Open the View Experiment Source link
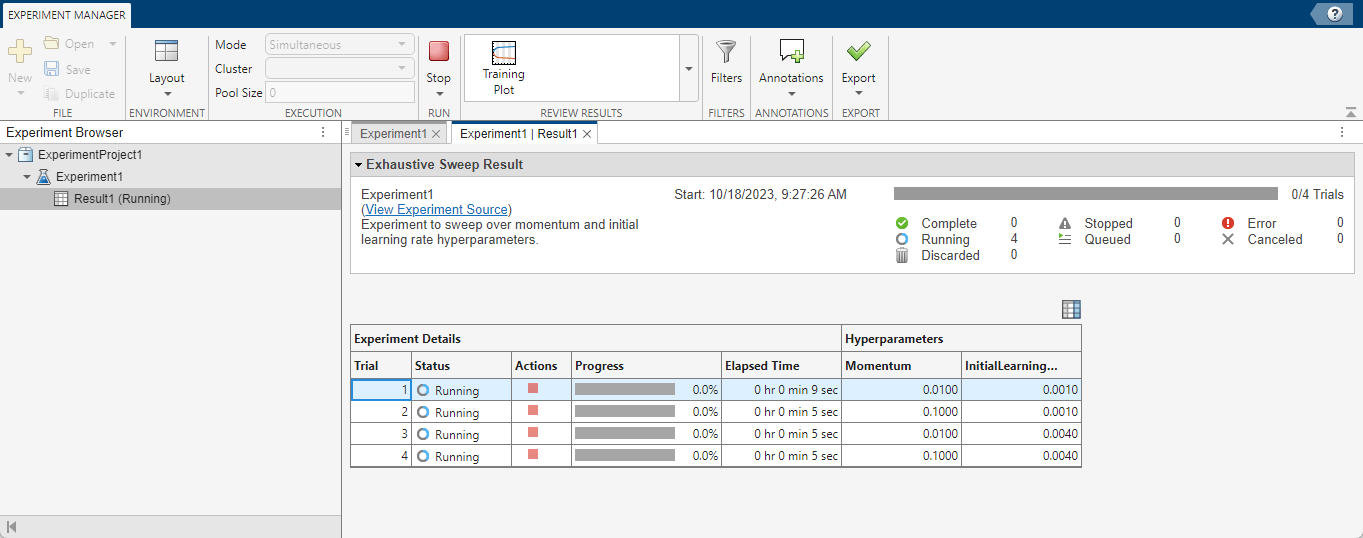The height and width of the screenshot is (538, 1363). pos(438,210)
